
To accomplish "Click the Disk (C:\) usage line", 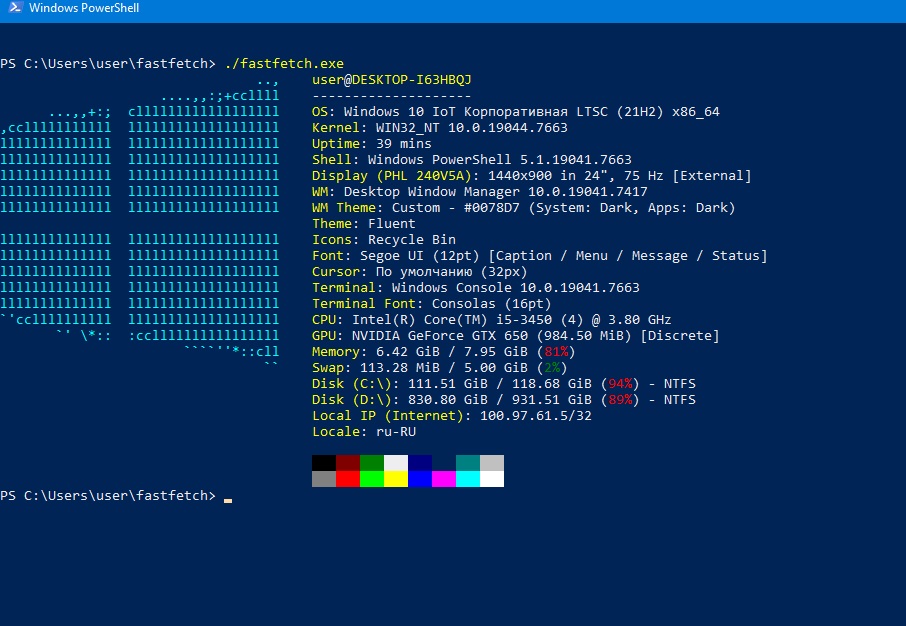I will click(504, 383).
